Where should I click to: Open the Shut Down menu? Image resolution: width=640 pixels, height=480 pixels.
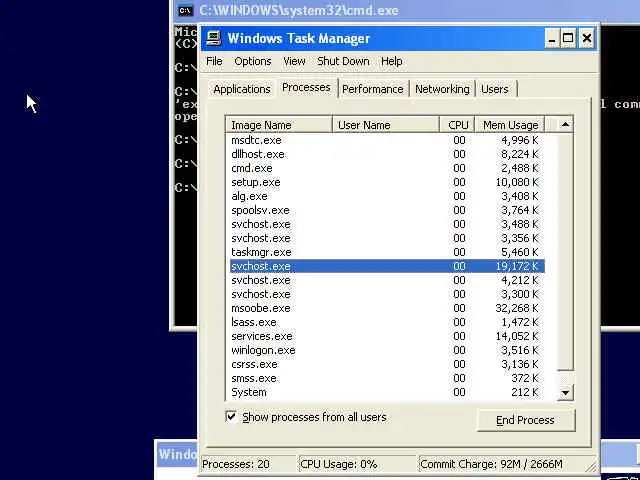(343, 61)
